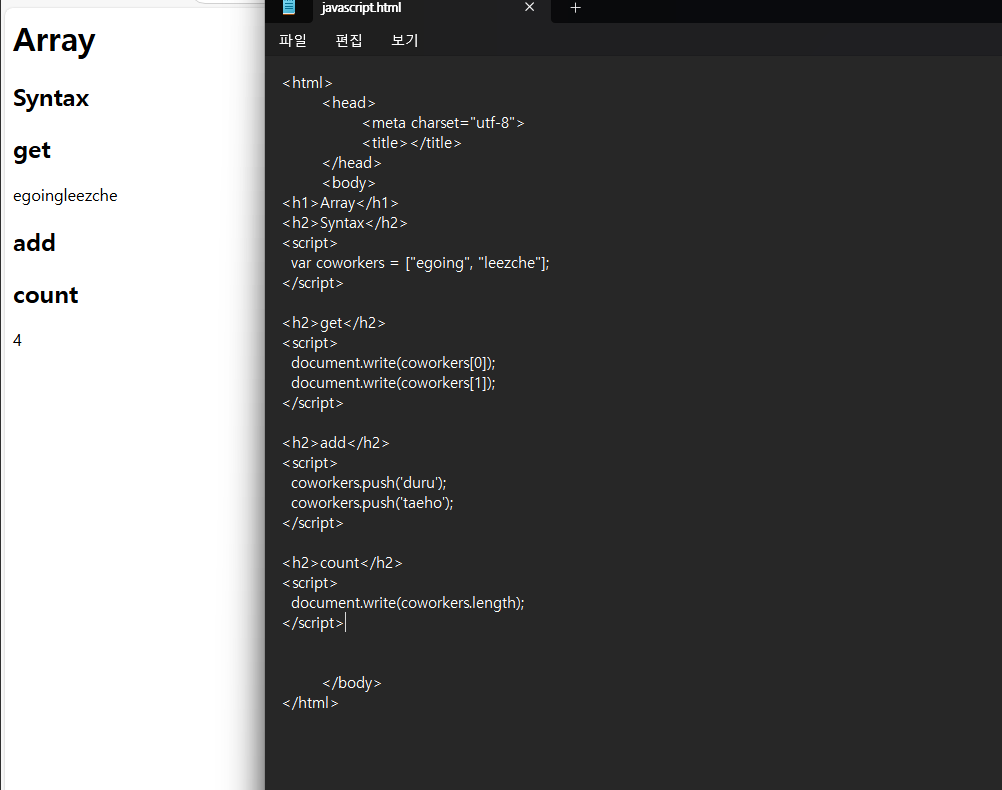Screen dimensions: 1002x790
Task: Place cursor on the <html> opening line
Action: [307, 83]
